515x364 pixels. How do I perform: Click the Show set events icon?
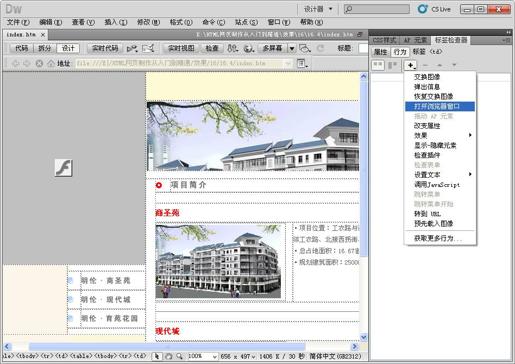(378, 65)
